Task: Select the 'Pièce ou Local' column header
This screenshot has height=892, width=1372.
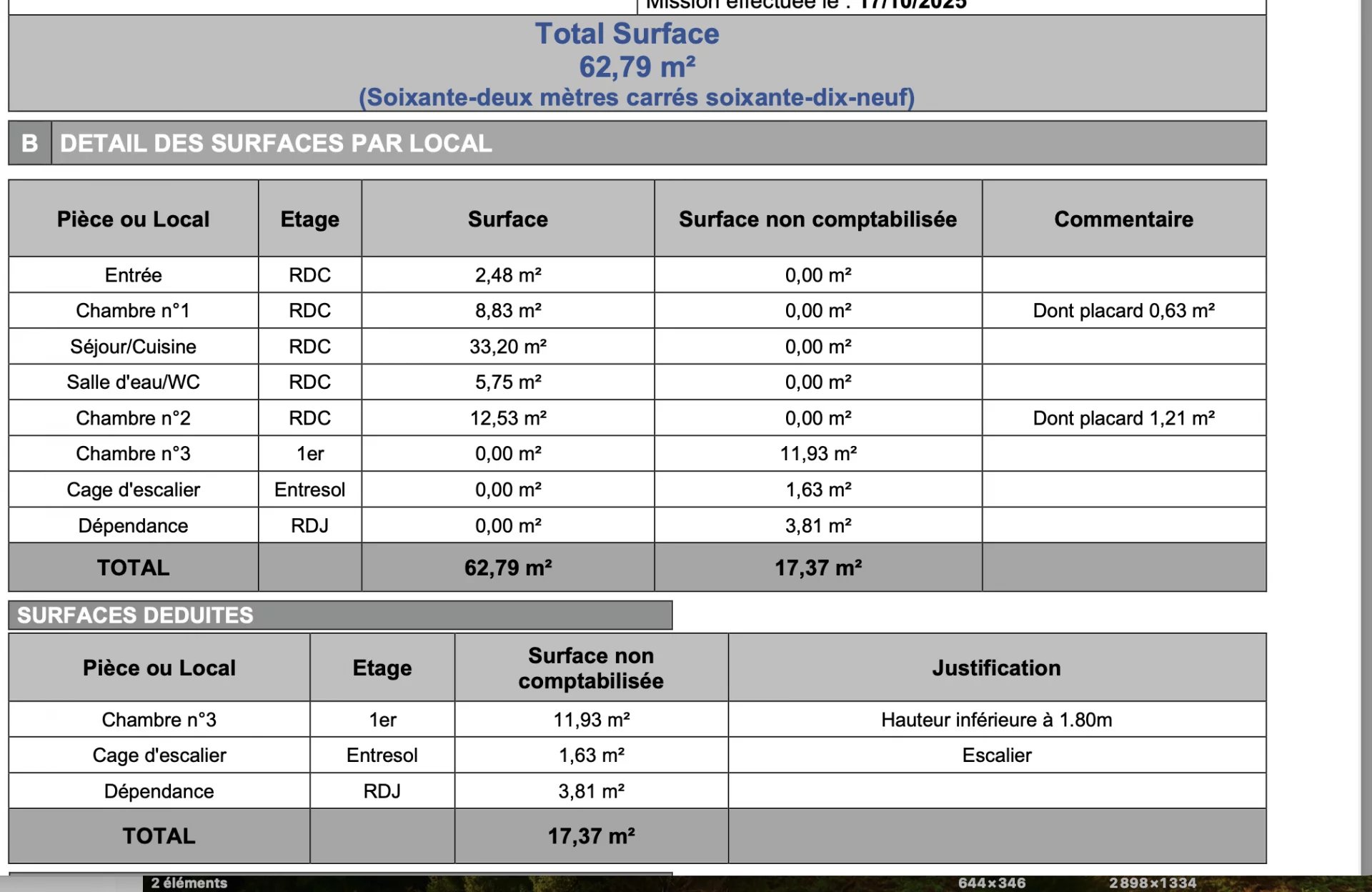Action: coord(133,219)
